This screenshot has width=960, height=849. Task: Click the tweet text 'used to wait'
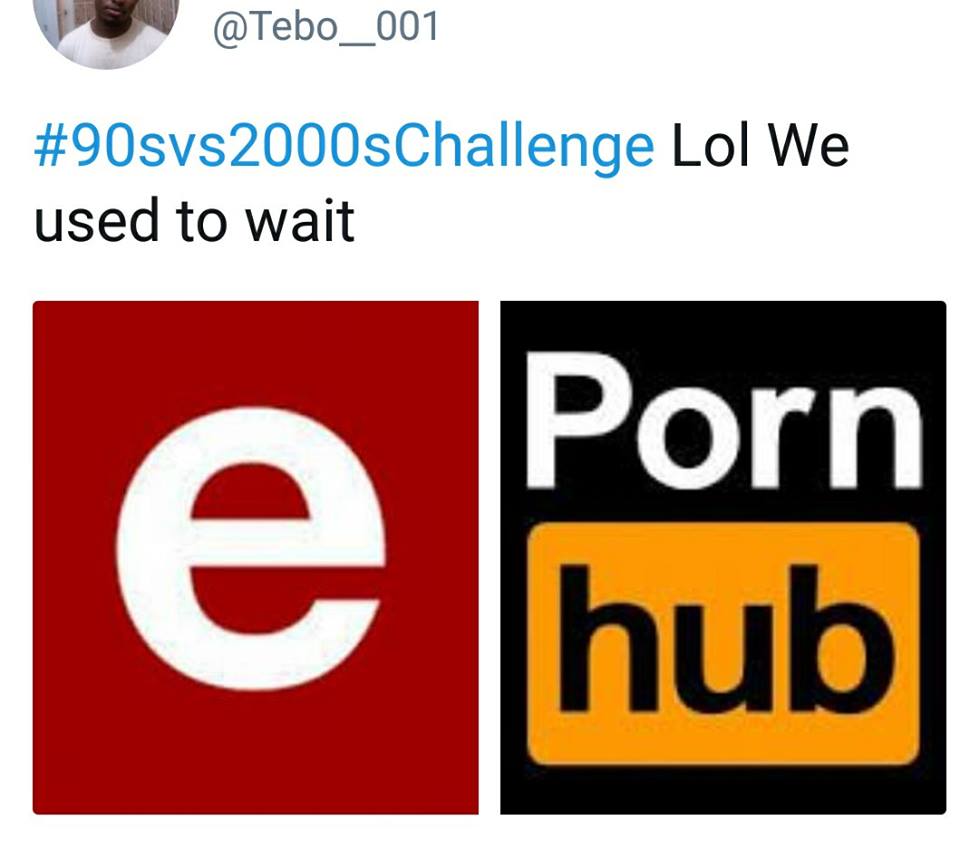point(194,220)
